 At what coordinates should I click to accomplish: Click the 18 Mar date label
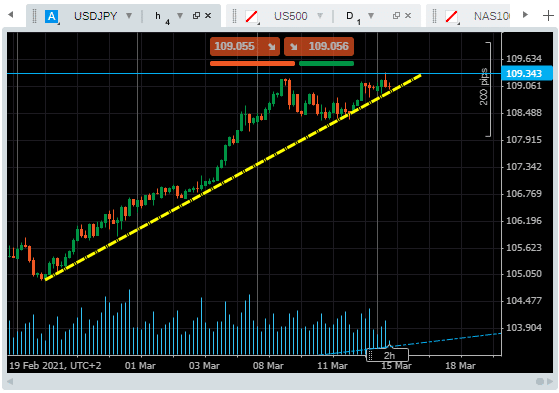460,366
